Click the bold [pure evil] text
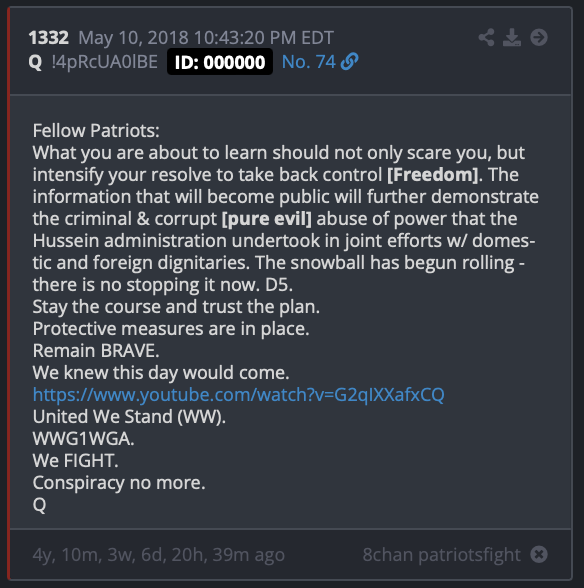This screenshot has width=584, height=588. [267, 219]
